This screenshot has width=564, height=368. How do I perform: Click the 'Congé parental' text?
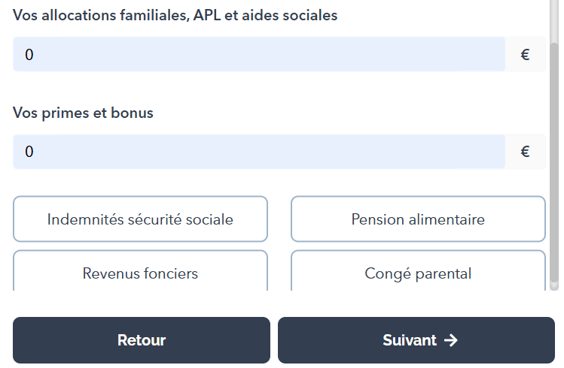418,274
